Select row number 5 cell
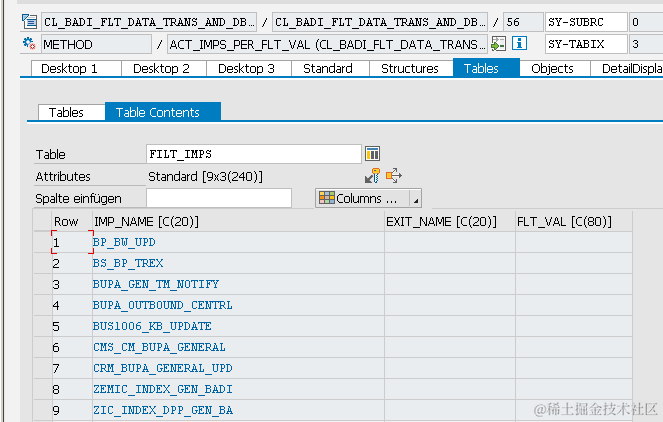 coord(72,326)
